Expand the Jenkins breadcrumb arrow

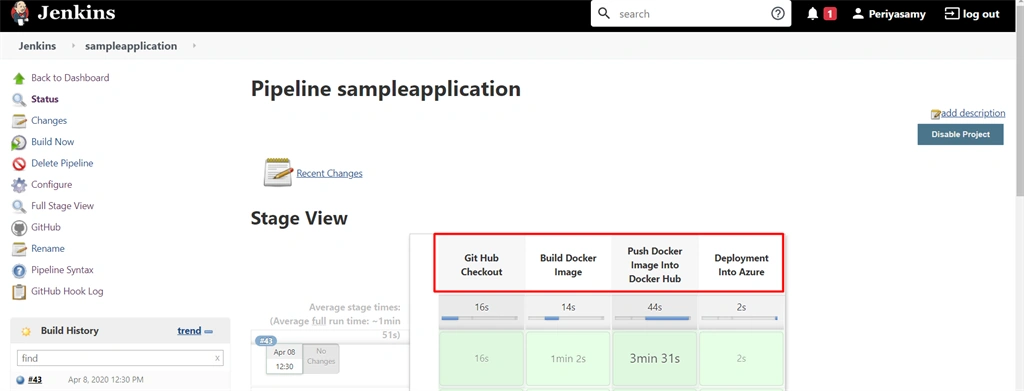coord(73,46)
